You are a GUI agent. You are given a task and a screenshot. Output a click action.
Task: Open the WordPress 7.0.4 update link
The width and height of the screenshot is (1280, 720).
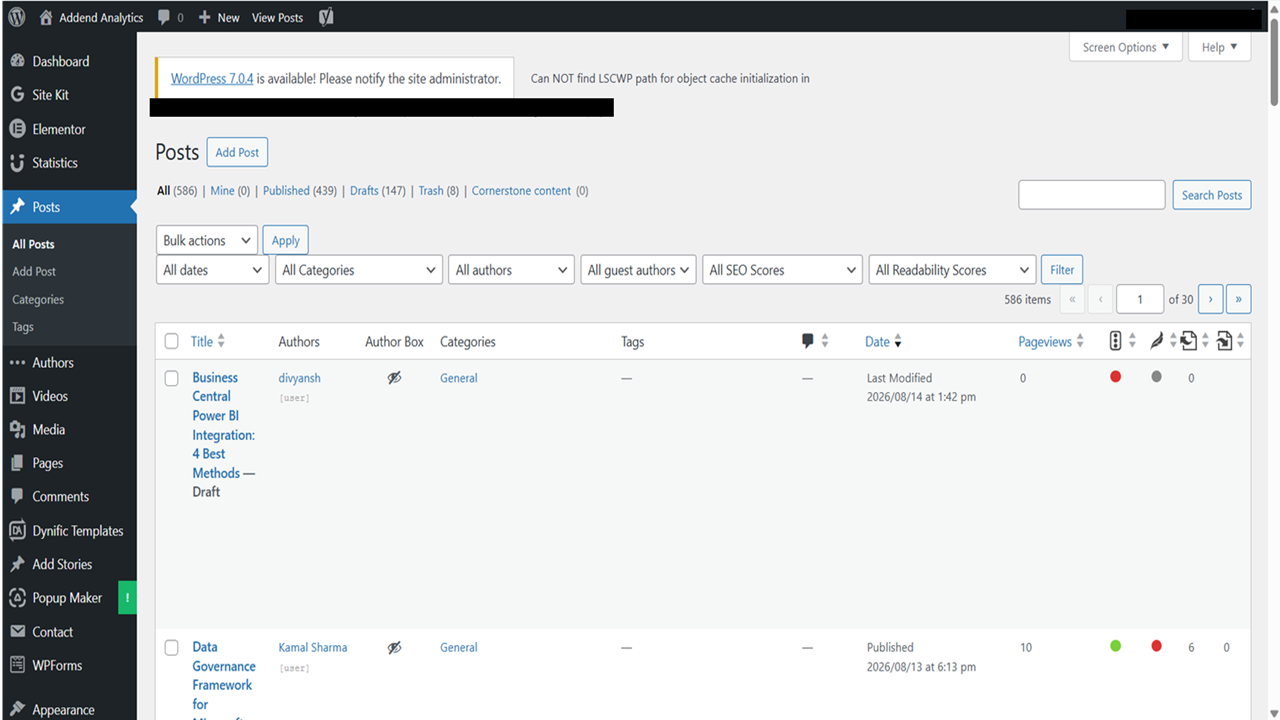click(212, 78)
